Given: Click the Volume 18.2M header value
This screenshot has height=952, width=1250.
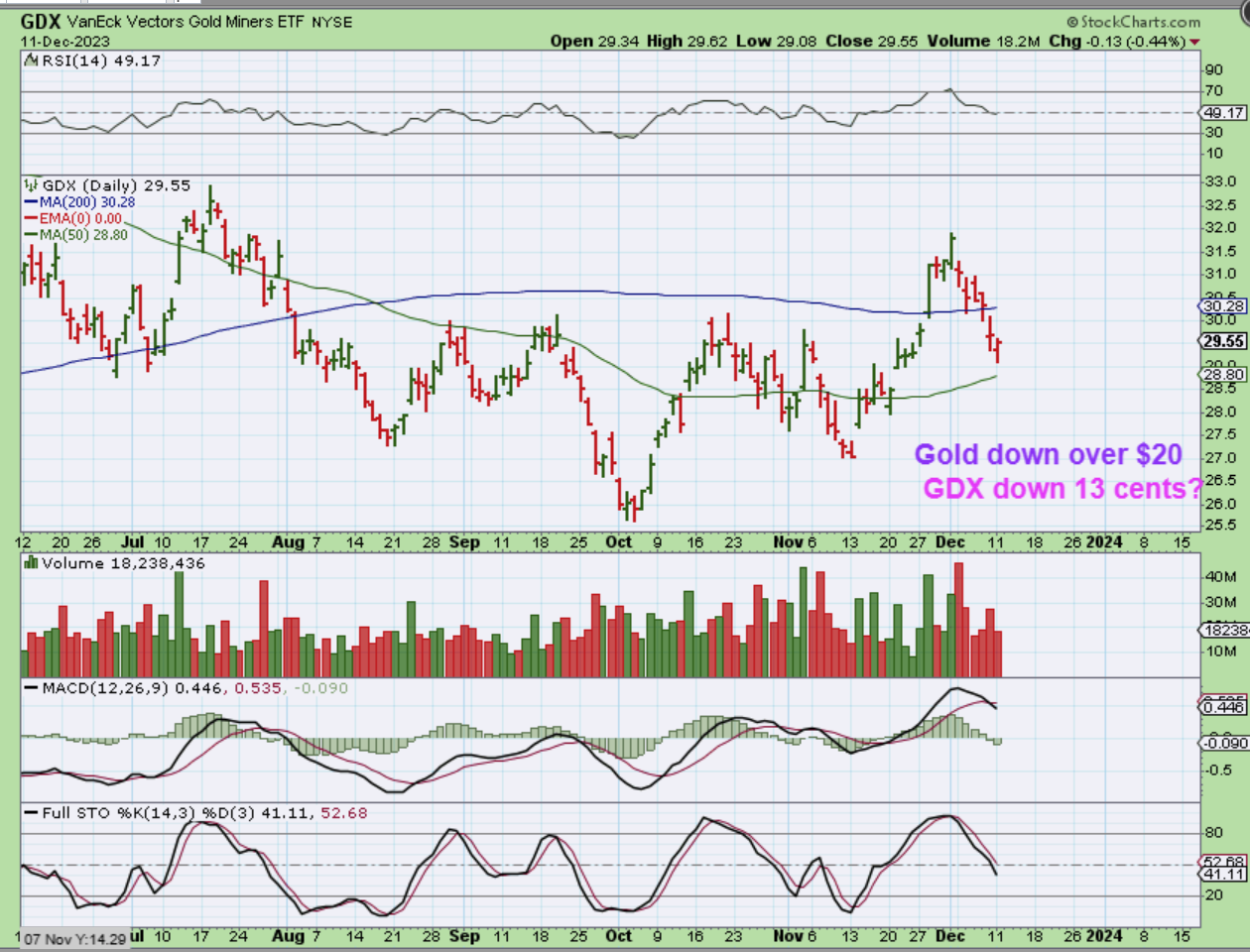Looking at the screenshot, I should [x=984, y=41].
